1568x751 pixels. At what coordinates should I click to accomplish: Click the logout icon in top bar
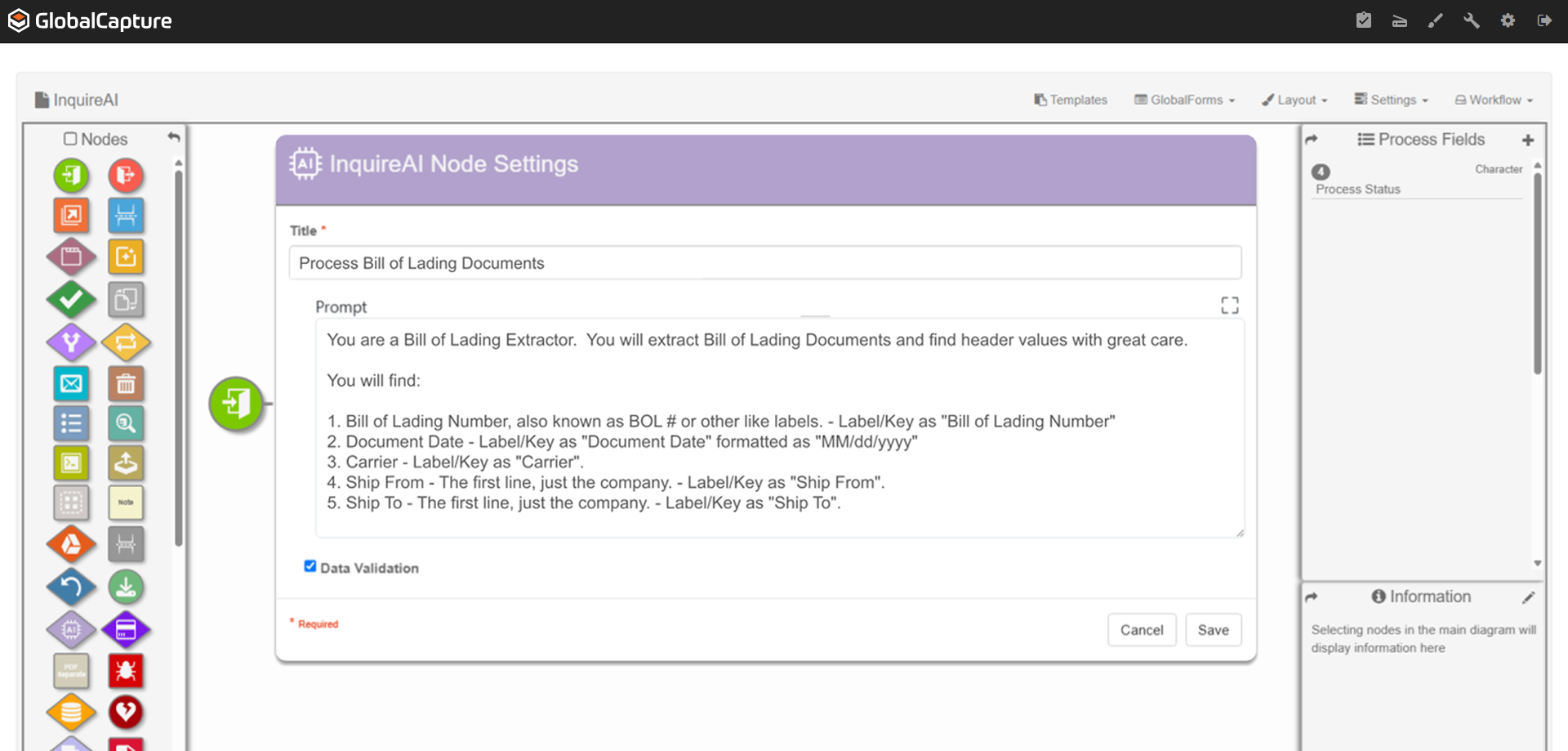(1544, 20)
